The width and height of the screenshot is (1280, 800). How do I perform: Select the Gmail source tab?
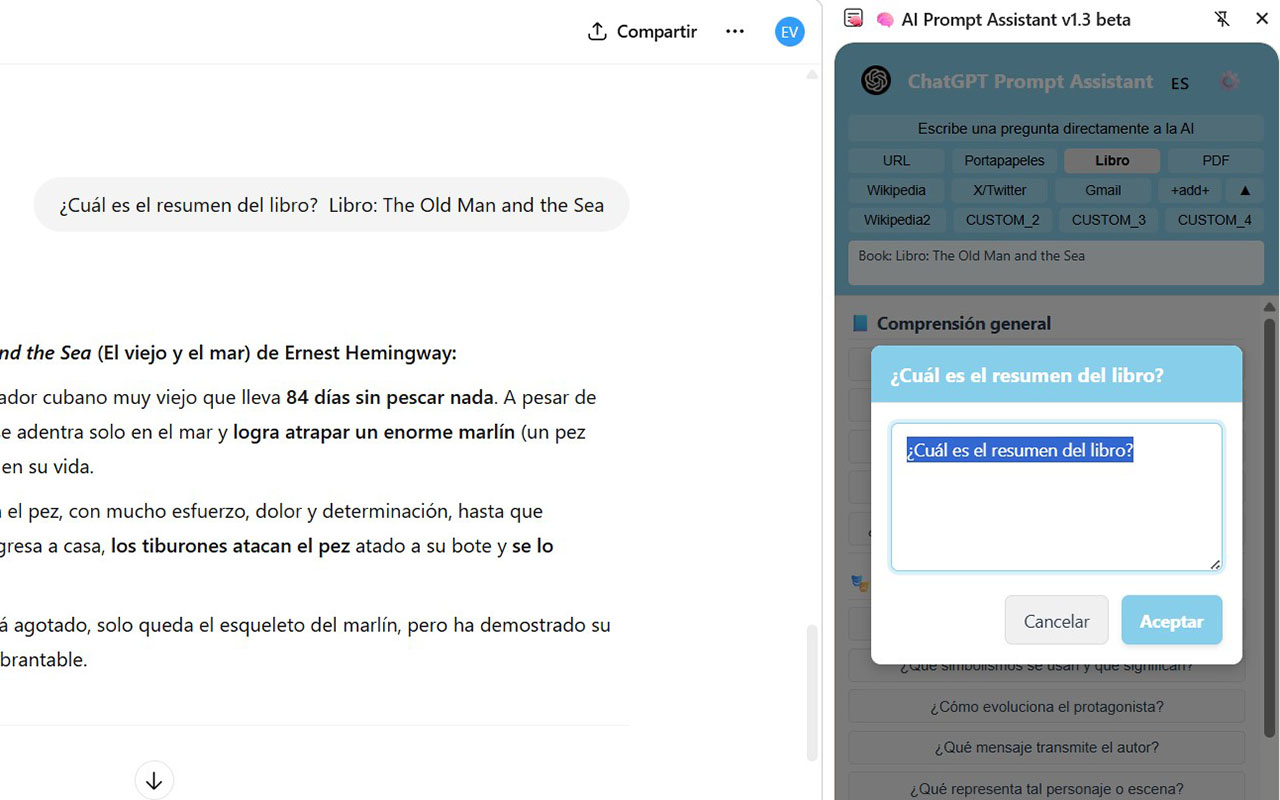point(1103,190)
